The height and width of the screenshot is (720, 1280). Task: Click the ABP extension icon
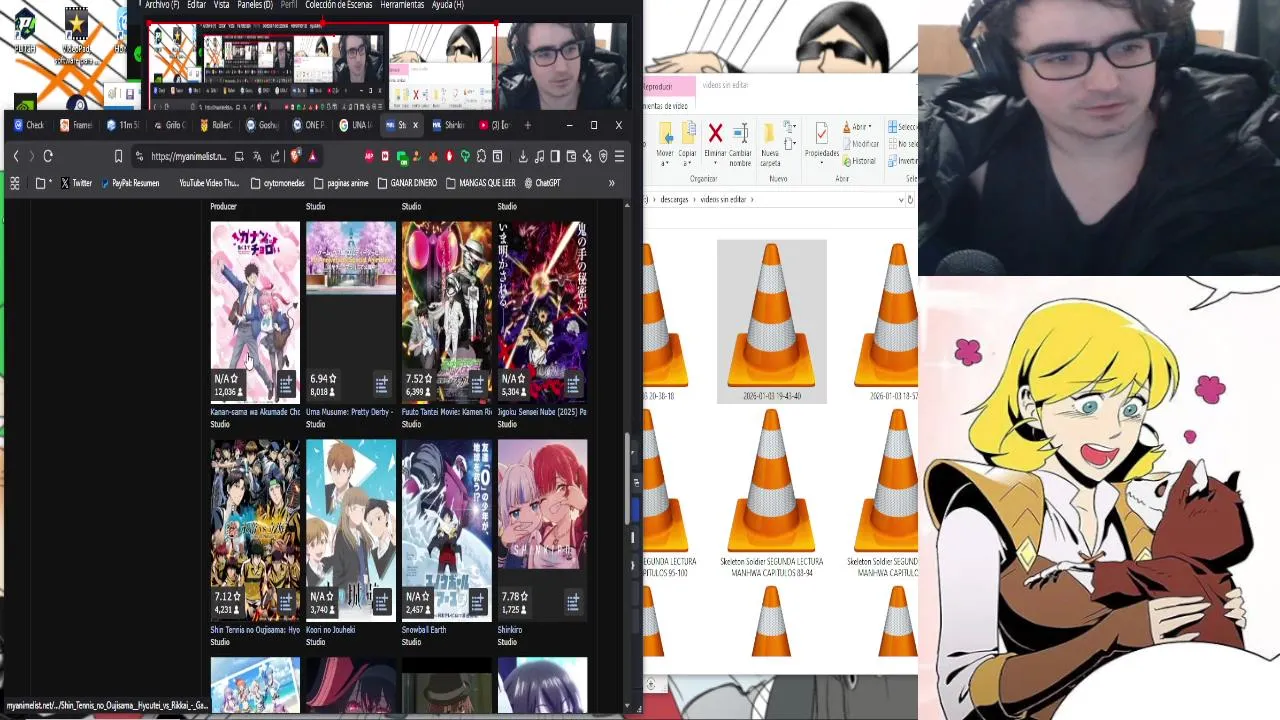[369, 156]
